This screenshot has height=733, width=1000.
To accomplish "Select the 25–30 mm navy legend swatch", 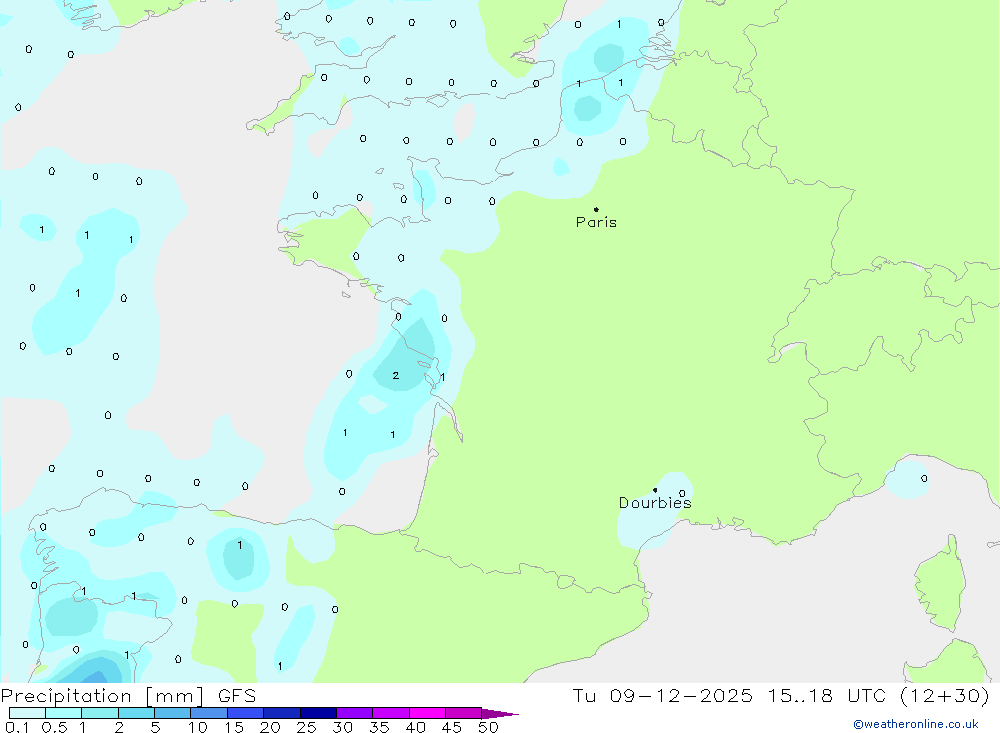I will (318, 713).
